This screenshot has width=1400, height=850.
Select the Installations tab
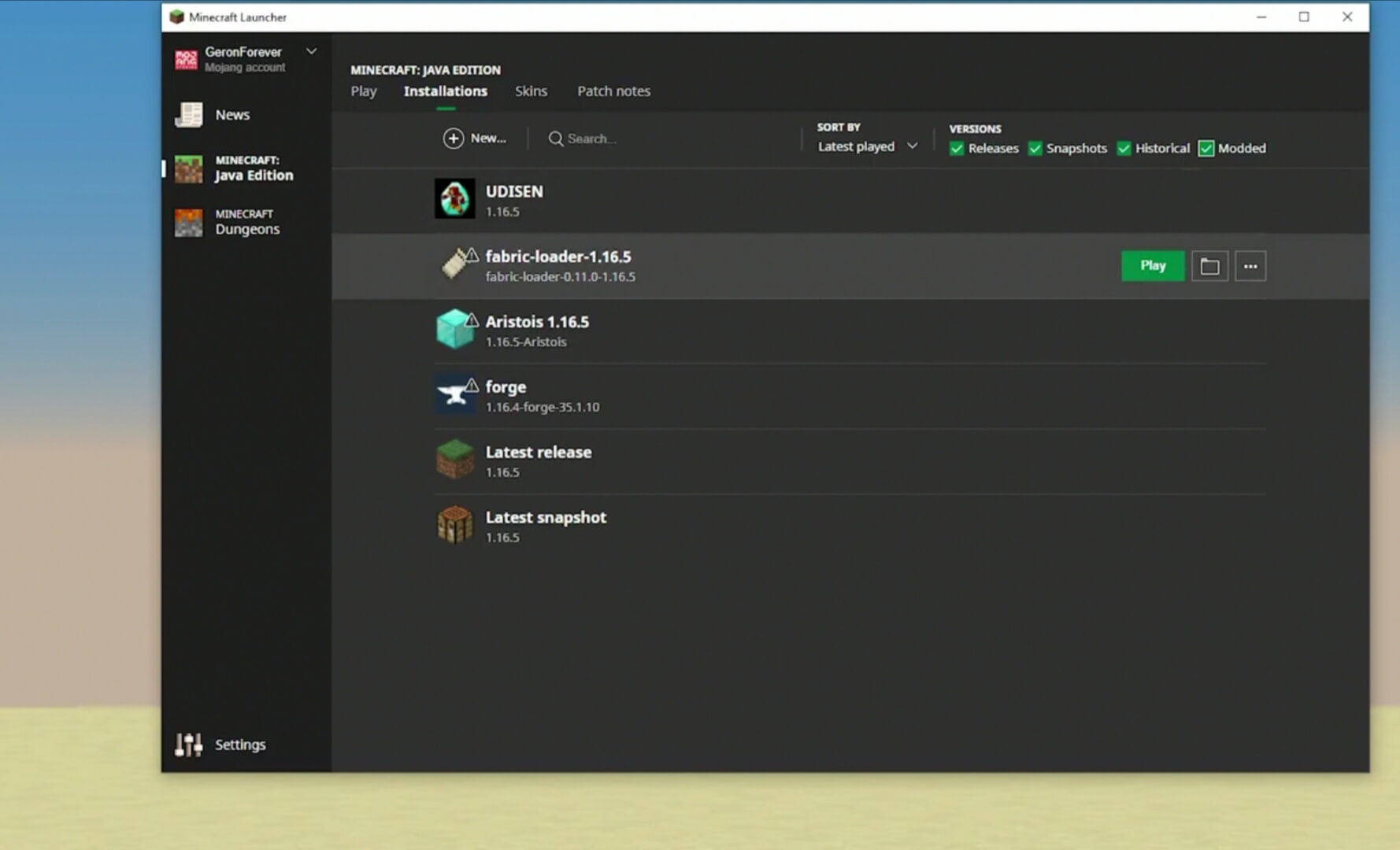pos(446,91)
